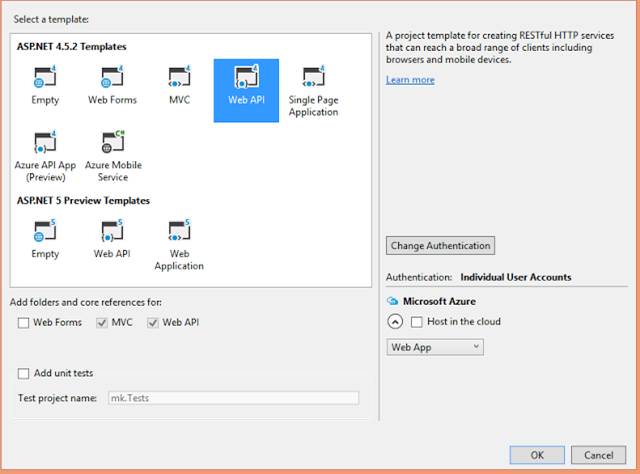This screenshot has width=640, height=474.
Task: Select the ASP.NET 4.5.2 Empty template icon
Action: [45, 77]
